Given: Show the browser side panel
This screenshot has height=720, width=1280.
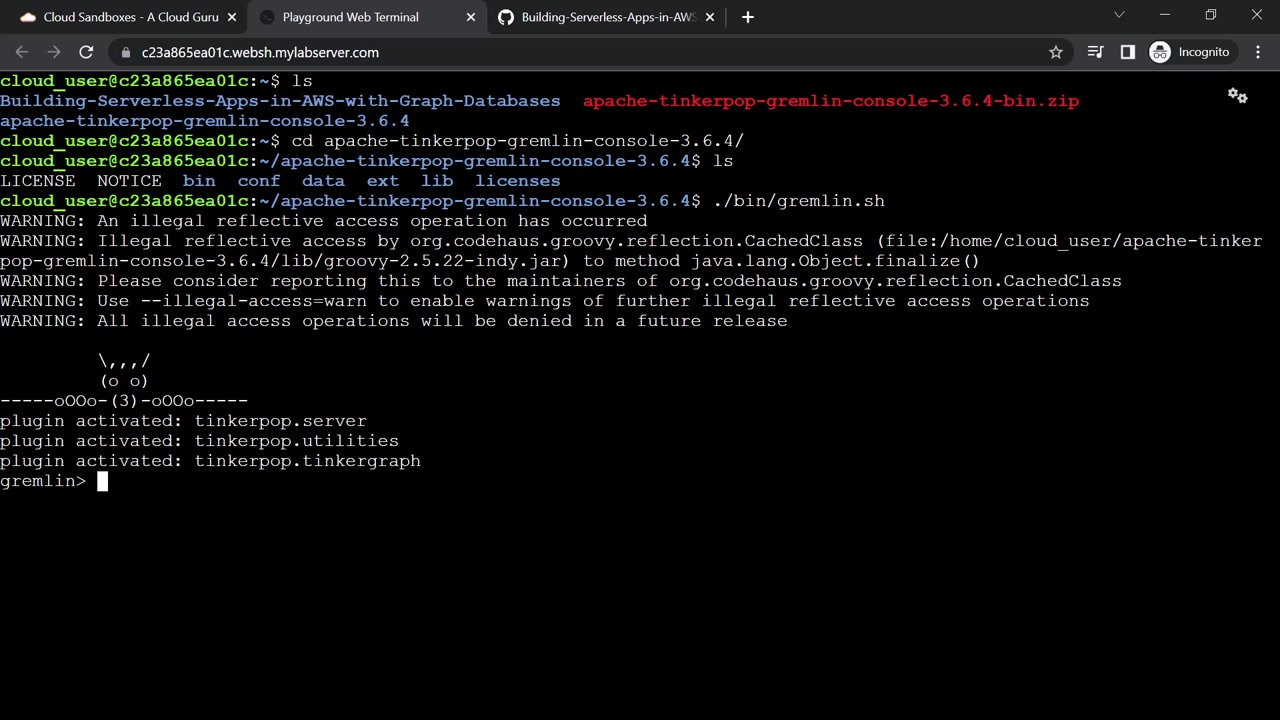Looking at the screenshot, I should point(1127,52).
